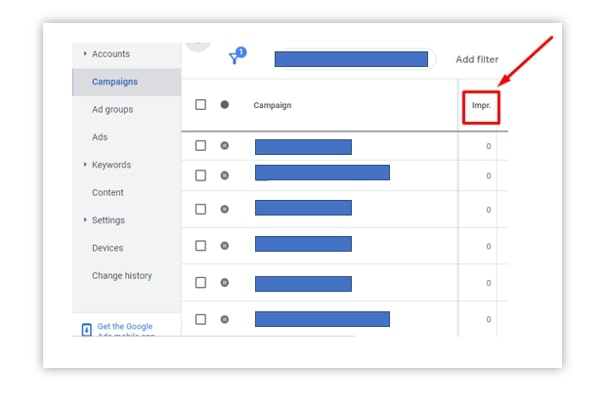This screenshot has height=394, width=604.
Task: Open the Ads sidebar item
Action: tap(100, 137)
